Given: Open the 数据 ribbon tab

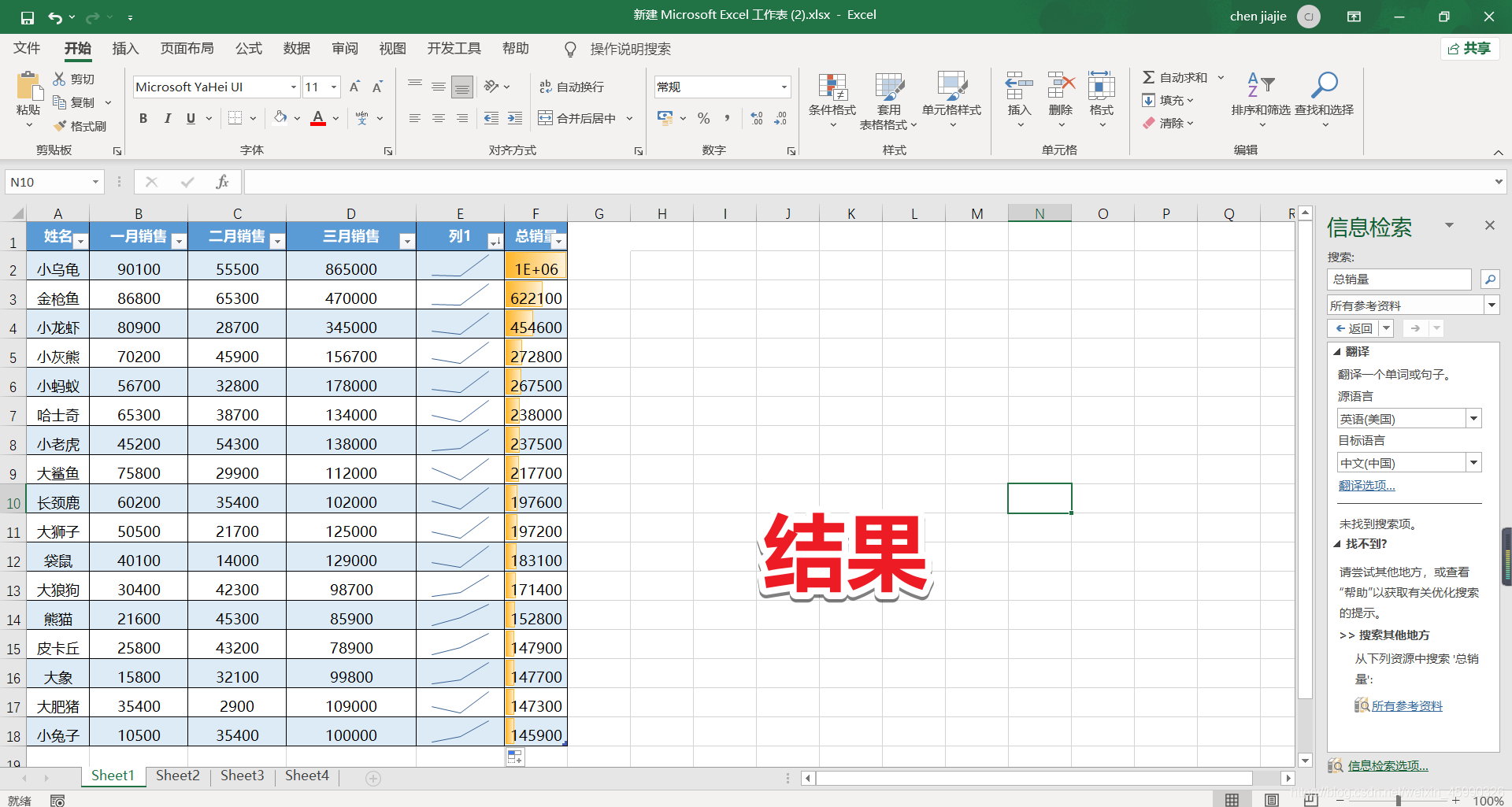Looking at the screenshot, I should coord(297,49).
